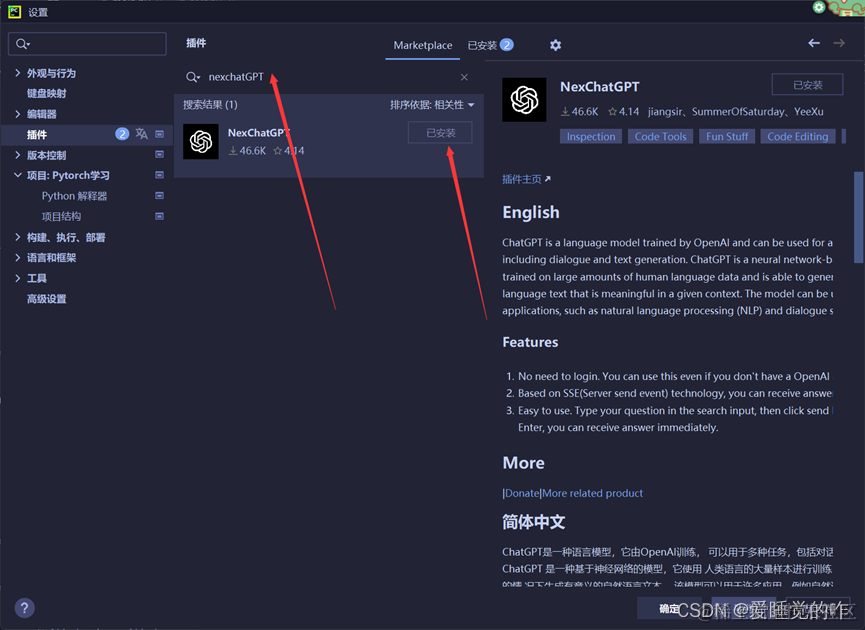Click 已安装 button in the details header

(x=807, y=84)
